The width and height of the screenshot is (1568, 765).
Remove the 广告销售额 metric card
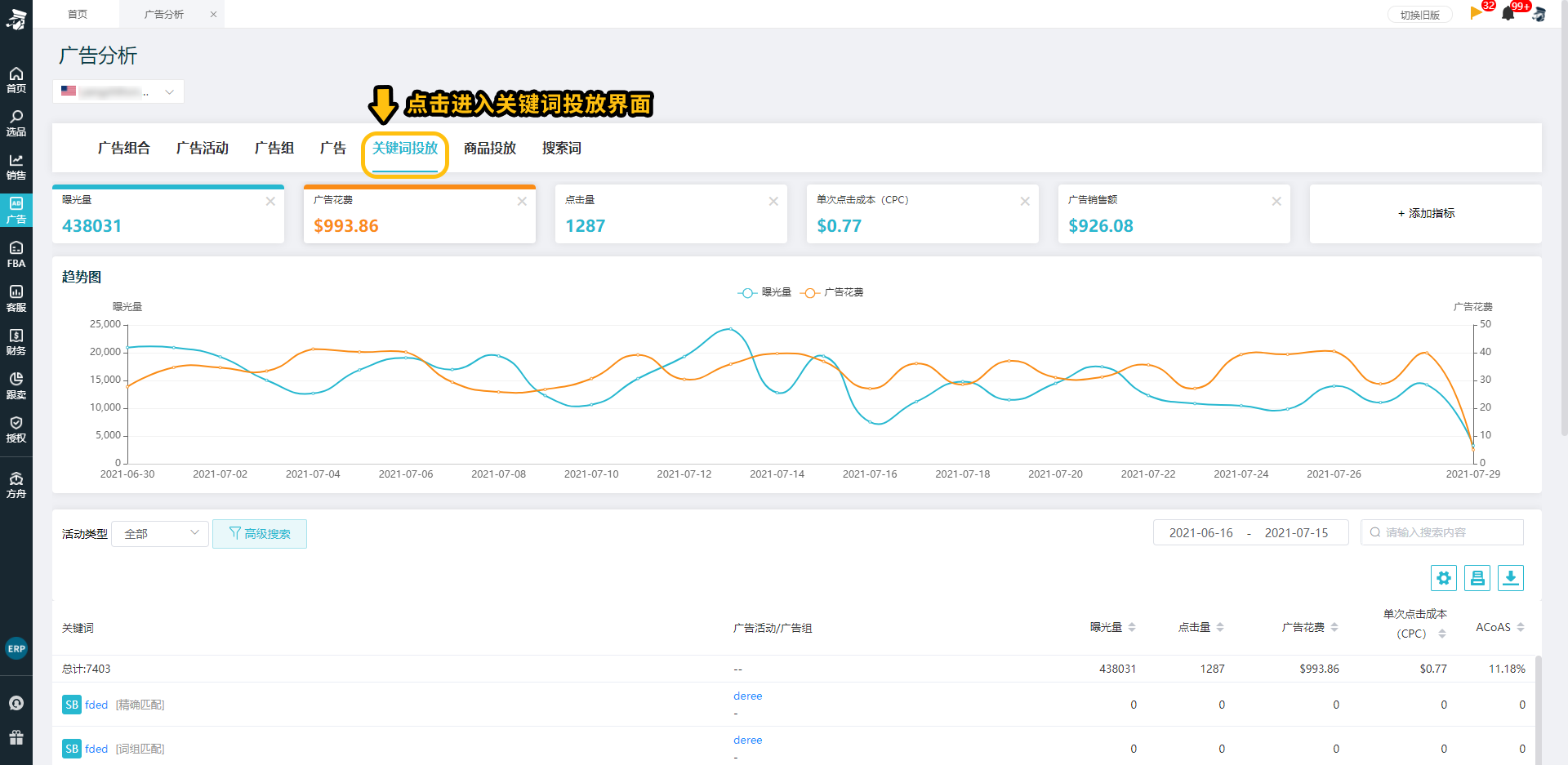coord(1276,202)
